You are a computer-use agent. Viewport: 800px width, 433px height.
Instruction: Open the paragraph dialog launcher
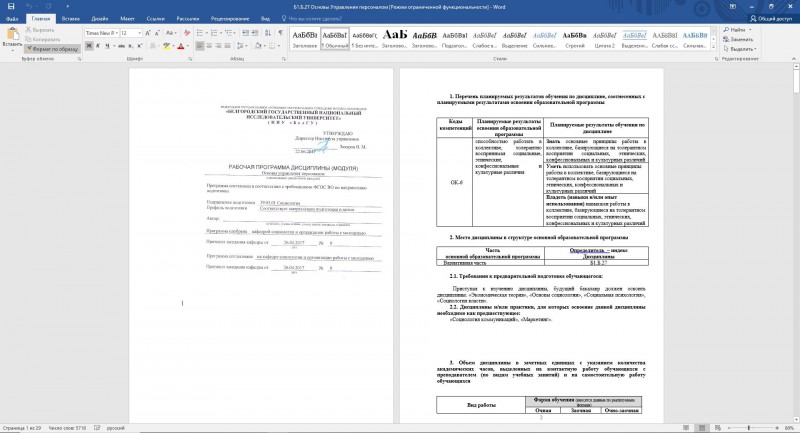(x=284, y=59)
